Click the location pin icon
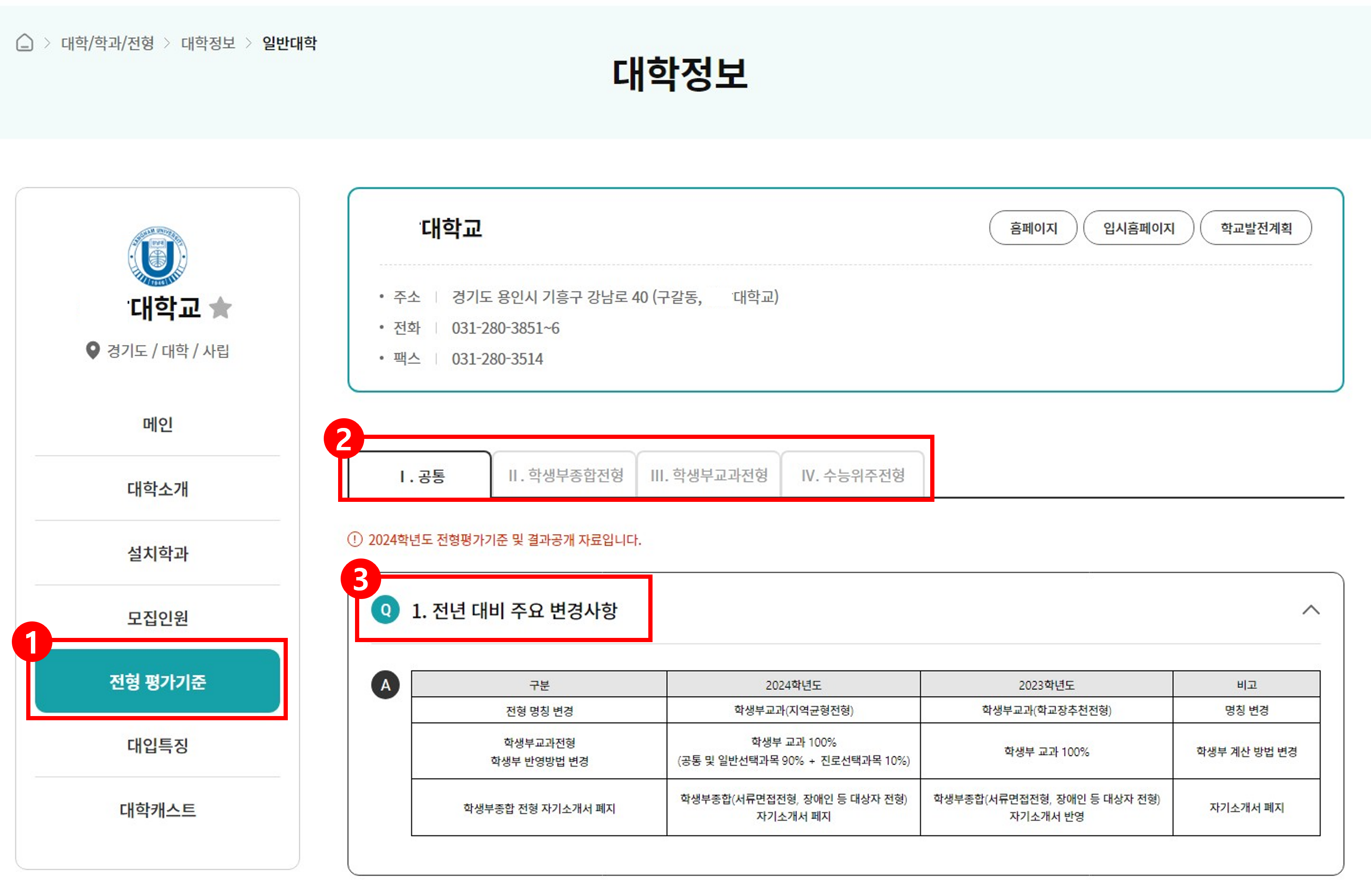 coord(92,350)
